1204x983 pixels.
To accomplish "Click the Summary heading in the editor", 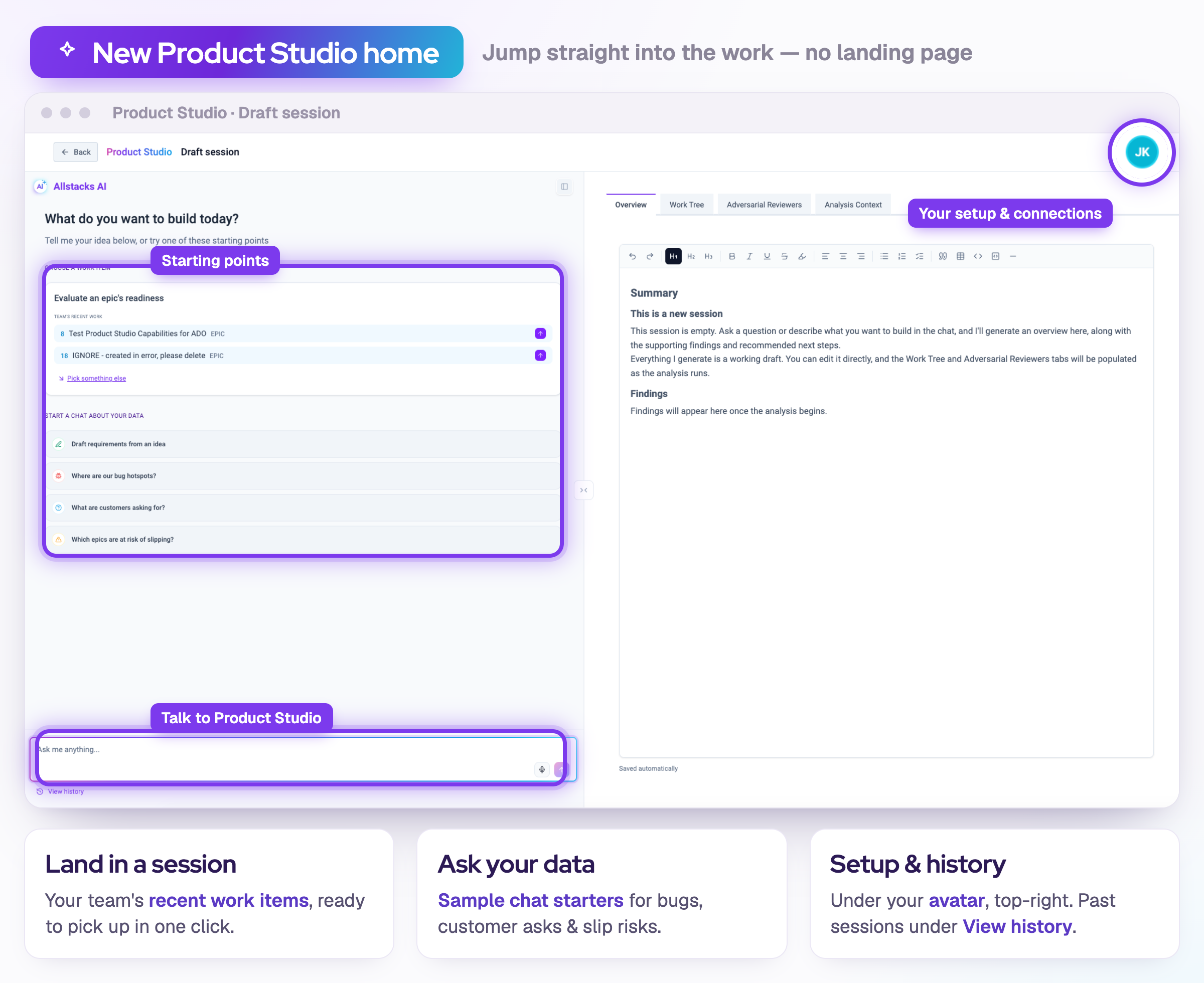I will tap(654, 293).
